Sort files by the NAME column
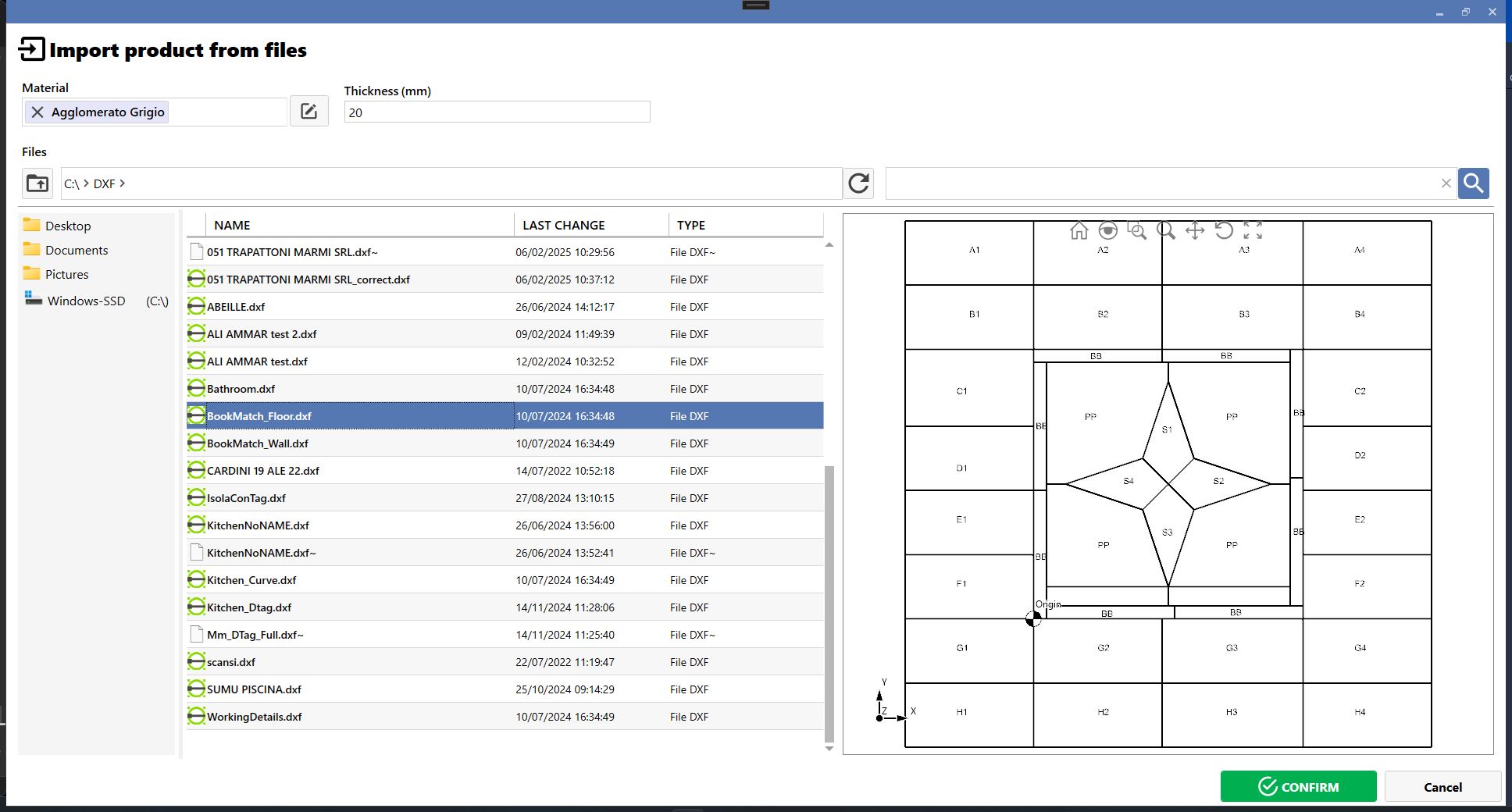Viewport: 1512px width, 812px height. pyautogui.click(x=359, y=225)
